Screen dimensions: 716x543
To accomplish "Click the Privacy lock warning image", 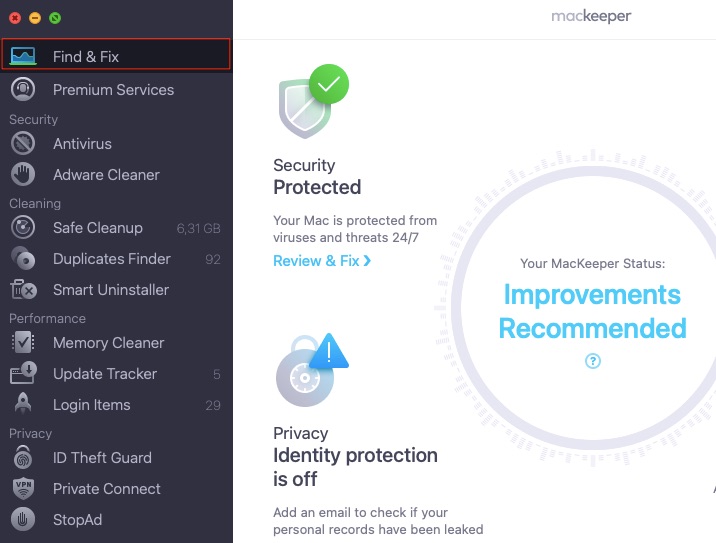I will pyautogui.click(x=312, y=370).
